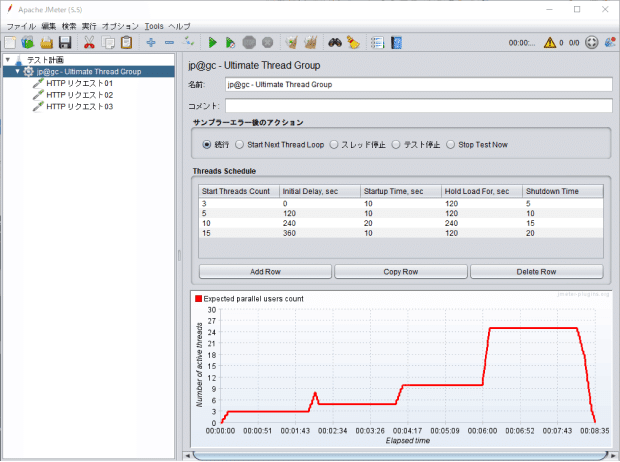Click the Shutdown Time column header
This screenshot has width=620, height=462.
coord(563,191)
